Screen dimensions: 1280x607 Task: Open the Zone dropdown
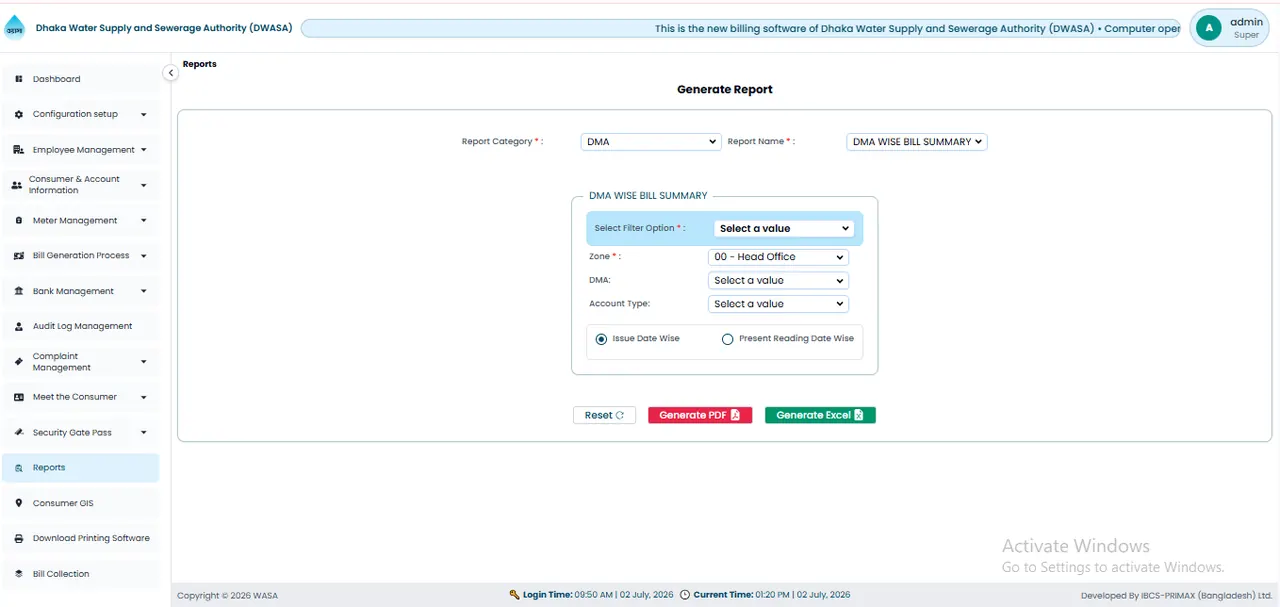[778, 257]
